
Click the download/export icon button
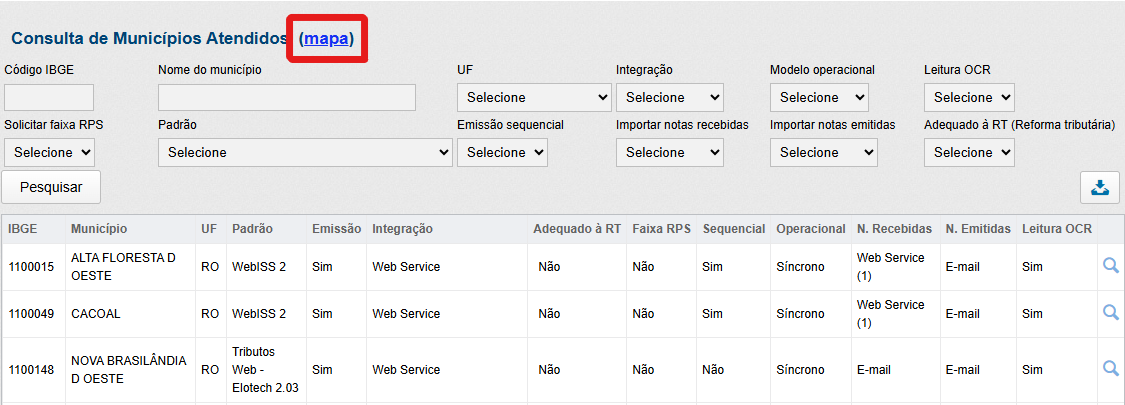click(x=1100, y=187)
